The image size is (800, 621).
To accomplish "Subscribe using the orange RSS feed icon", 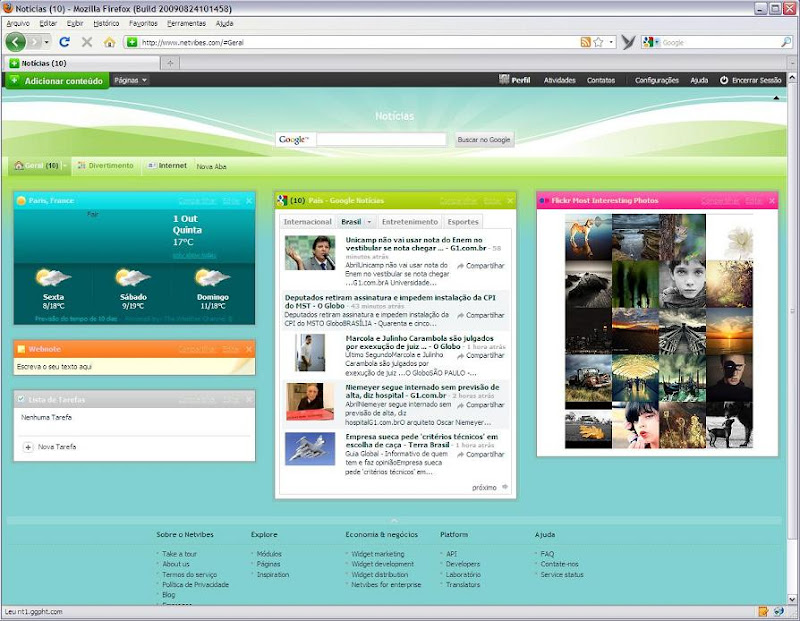I will (586, 42).
